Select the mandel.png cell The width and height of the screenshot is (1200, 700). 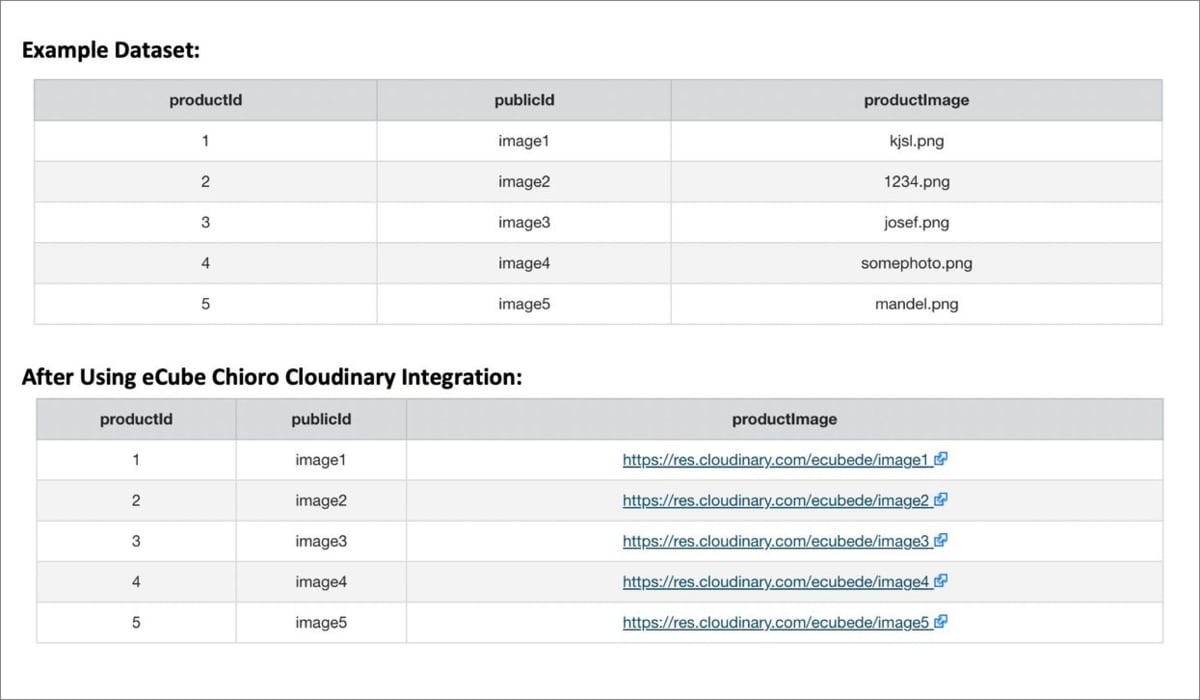click(x=916, y=304)
